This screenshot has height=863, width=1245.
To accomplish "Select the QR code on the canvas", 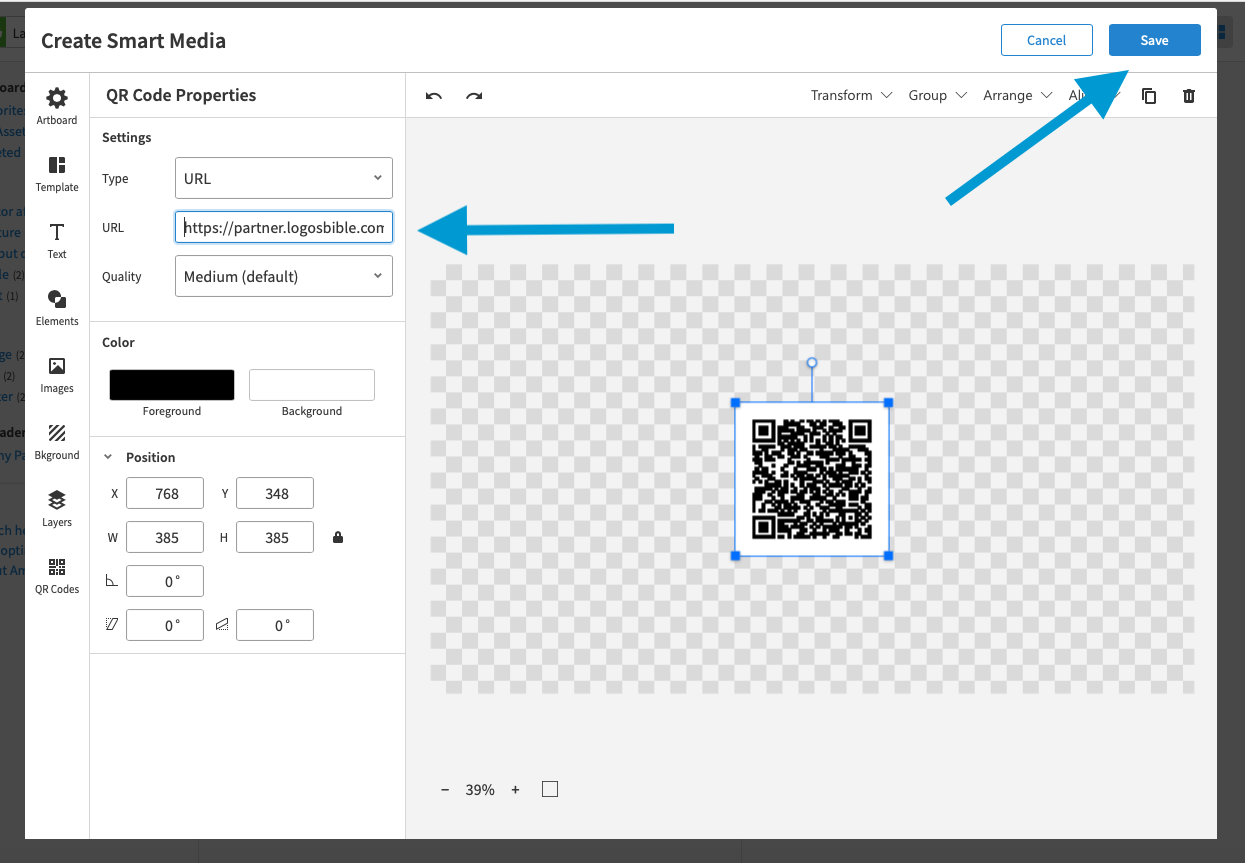I will [x=812, y=479].
